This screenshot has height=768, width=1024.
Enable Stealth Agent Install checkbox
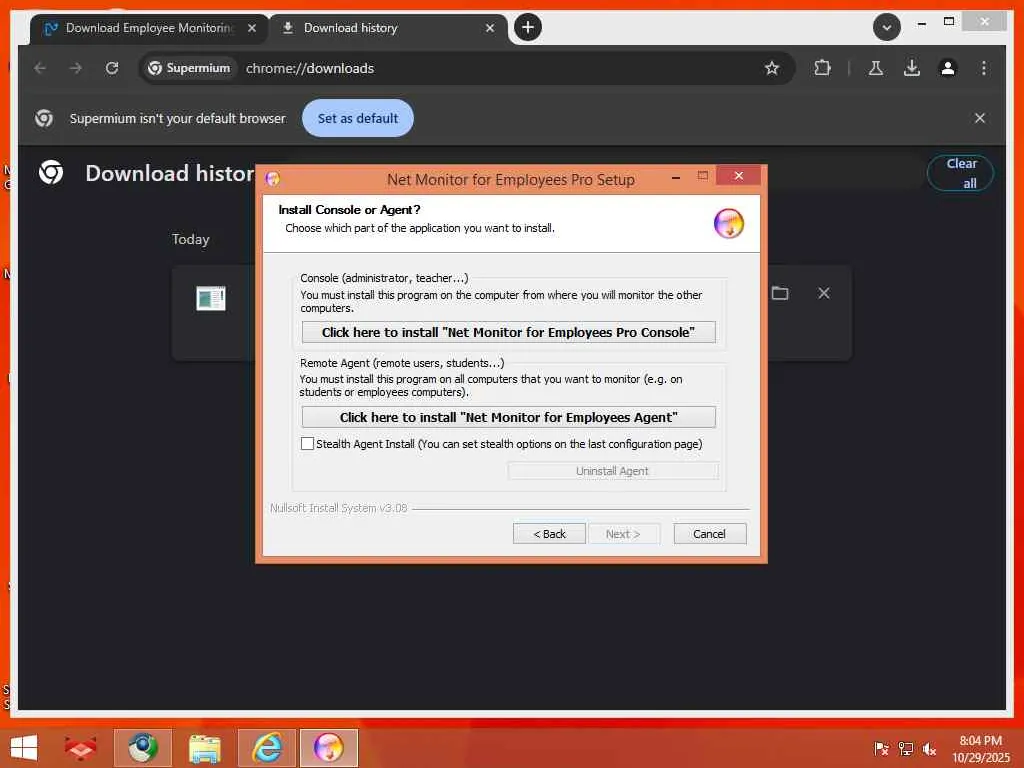coord(307,443)
